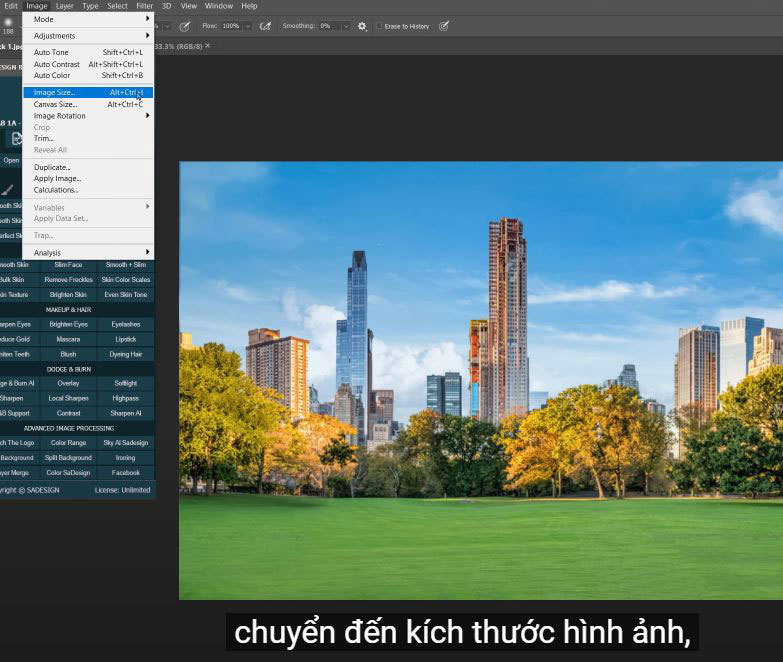Click the tallest skyscraper in the canvas
This screenshot has width=783, height=662.
coord(507,300)
